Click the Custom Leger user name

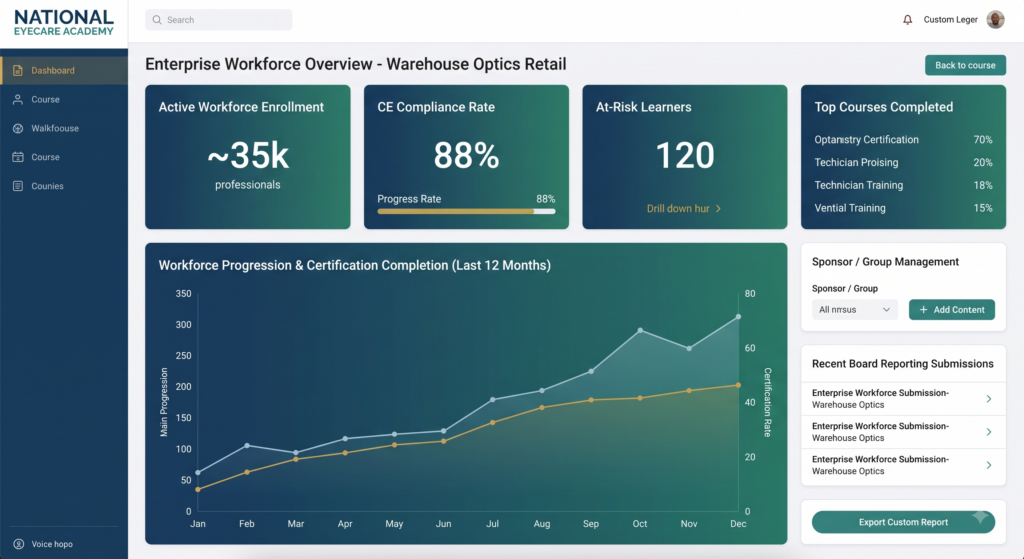(x=950, y=20)
